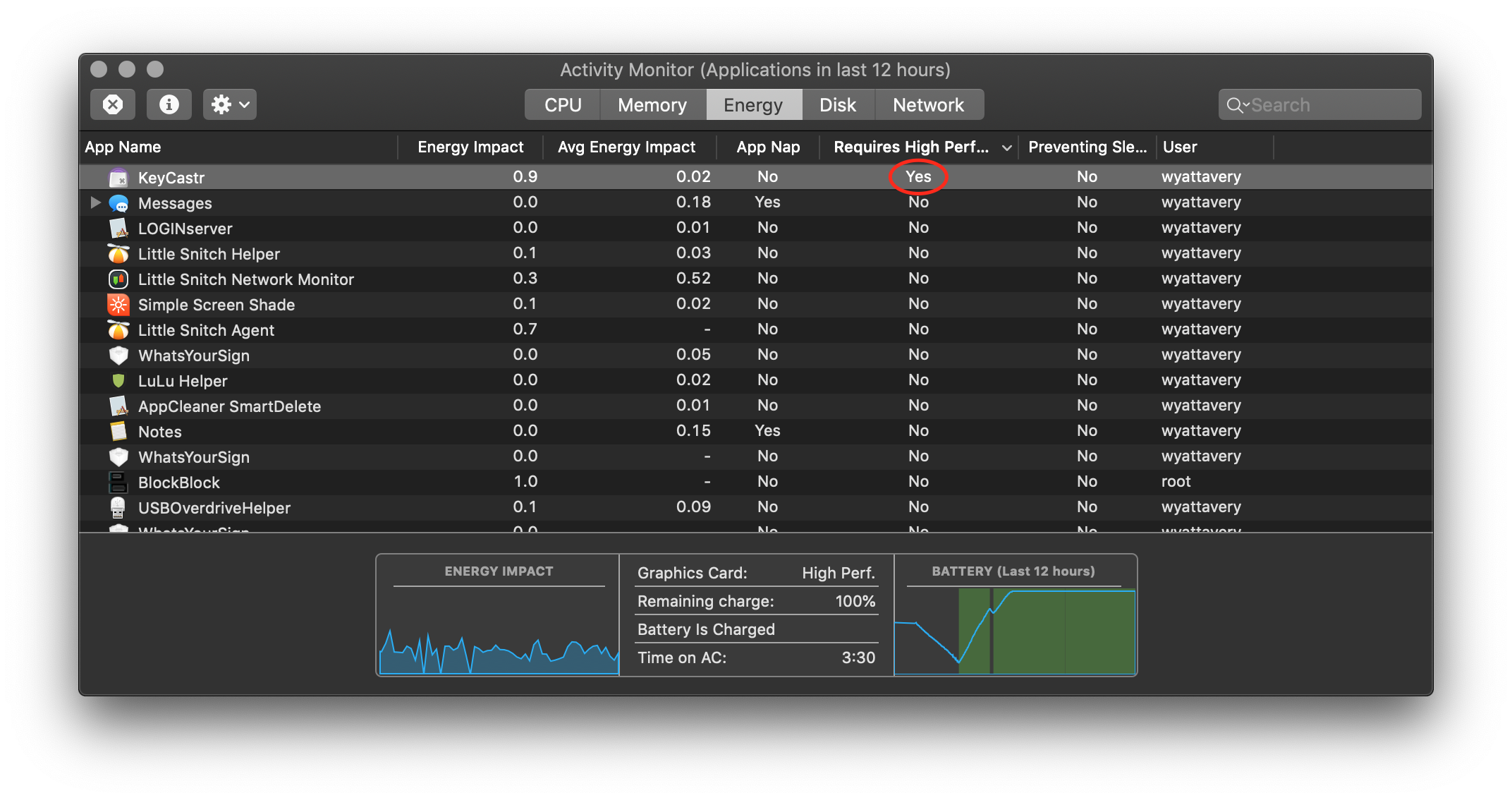
Task: Click the USBOverdriveHelper icon
Action: pos(118,508)
